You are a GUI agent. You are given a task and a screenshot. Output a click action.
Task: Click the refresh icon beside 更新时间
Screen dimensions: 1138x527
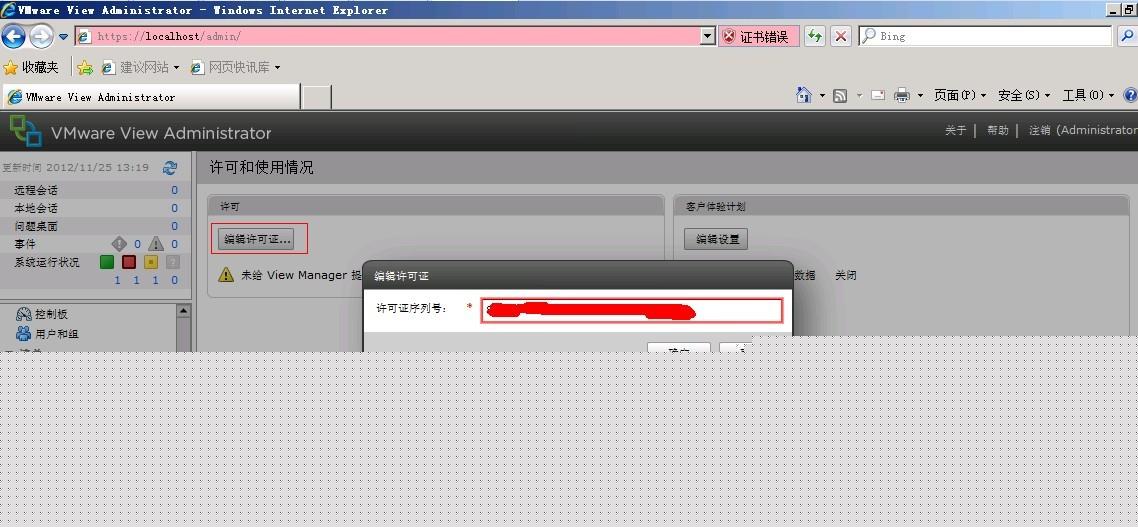click(170, 168)
